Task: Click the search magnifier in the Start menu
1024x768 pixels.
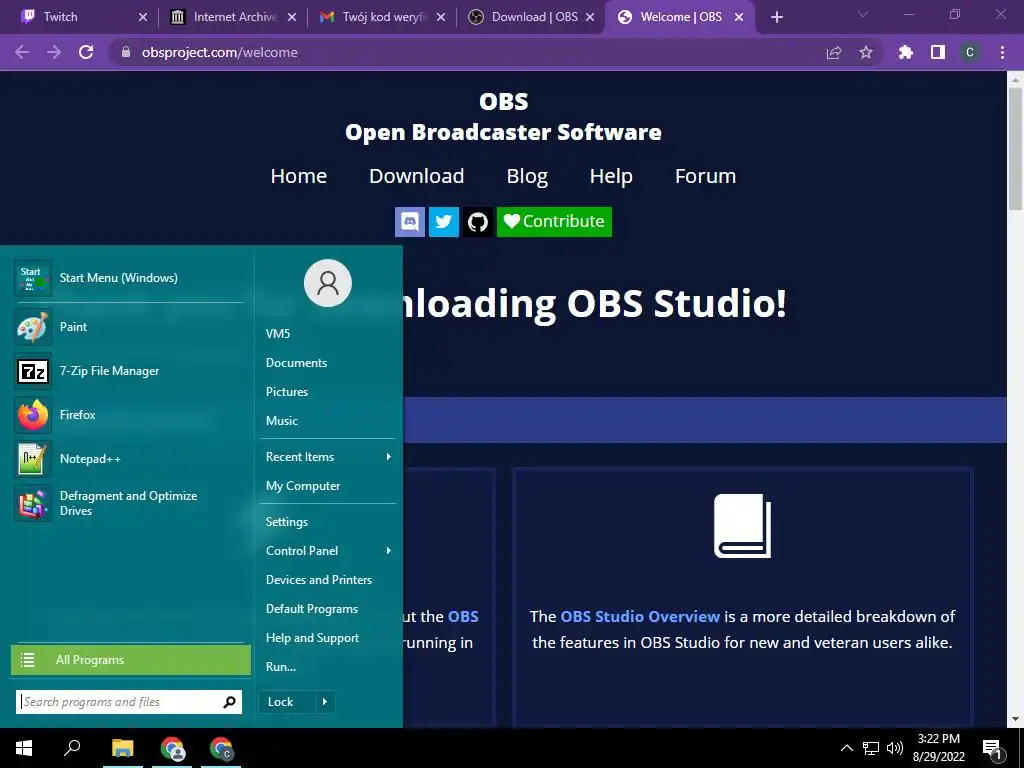Action: [229, 702]
